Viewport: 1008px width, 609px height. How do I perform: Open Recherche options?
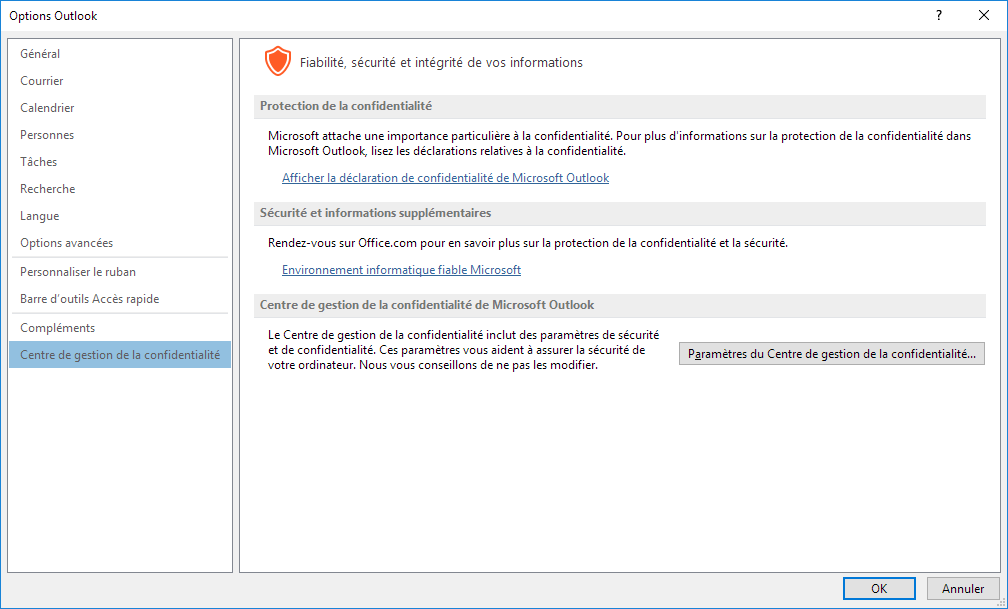point(120,189)
